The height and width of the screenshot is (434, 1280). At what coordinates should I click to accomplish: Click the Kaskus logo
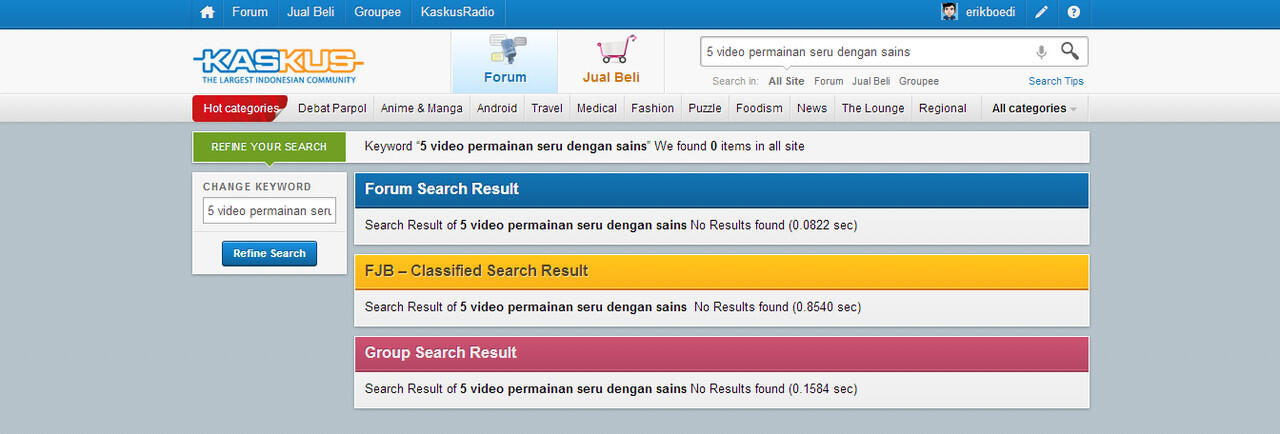click(x=277, y=64)
